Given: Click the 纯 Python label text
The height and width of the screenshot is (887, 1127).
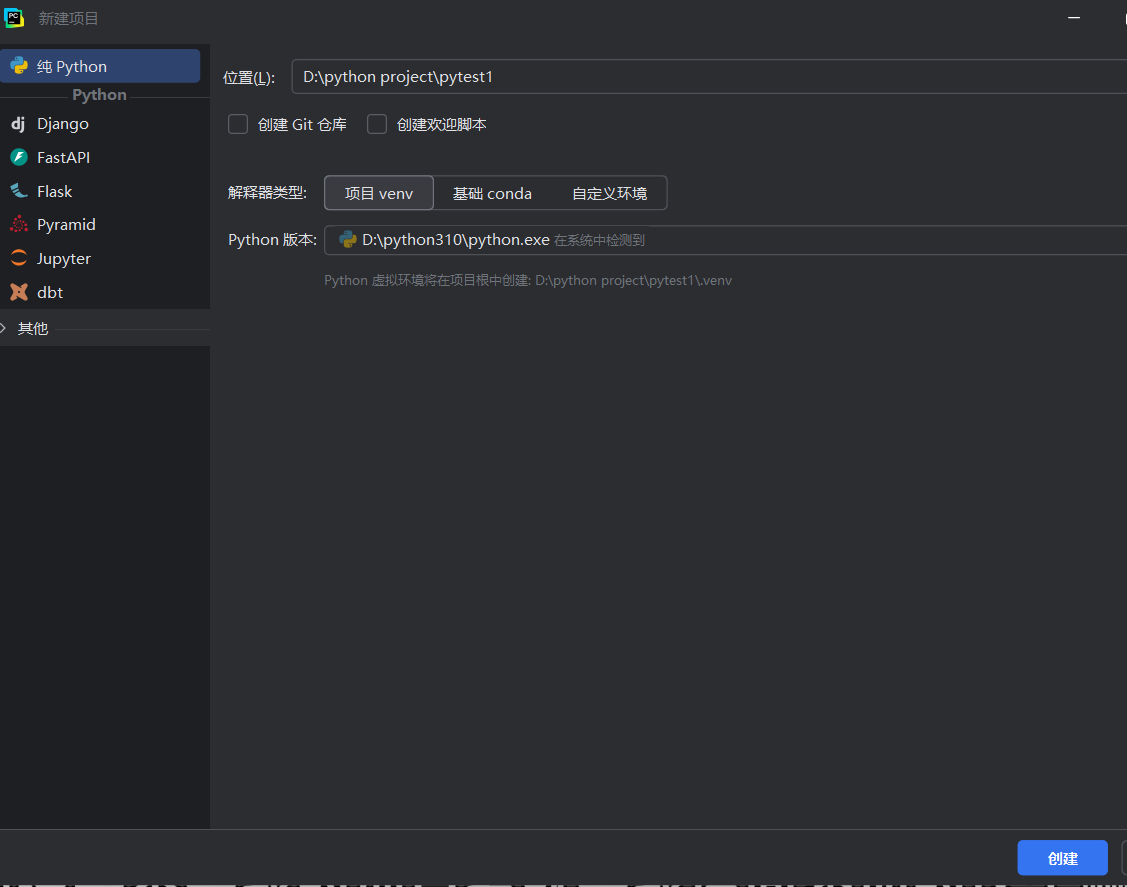Looking at the screenshot, I should click(72, 67).
